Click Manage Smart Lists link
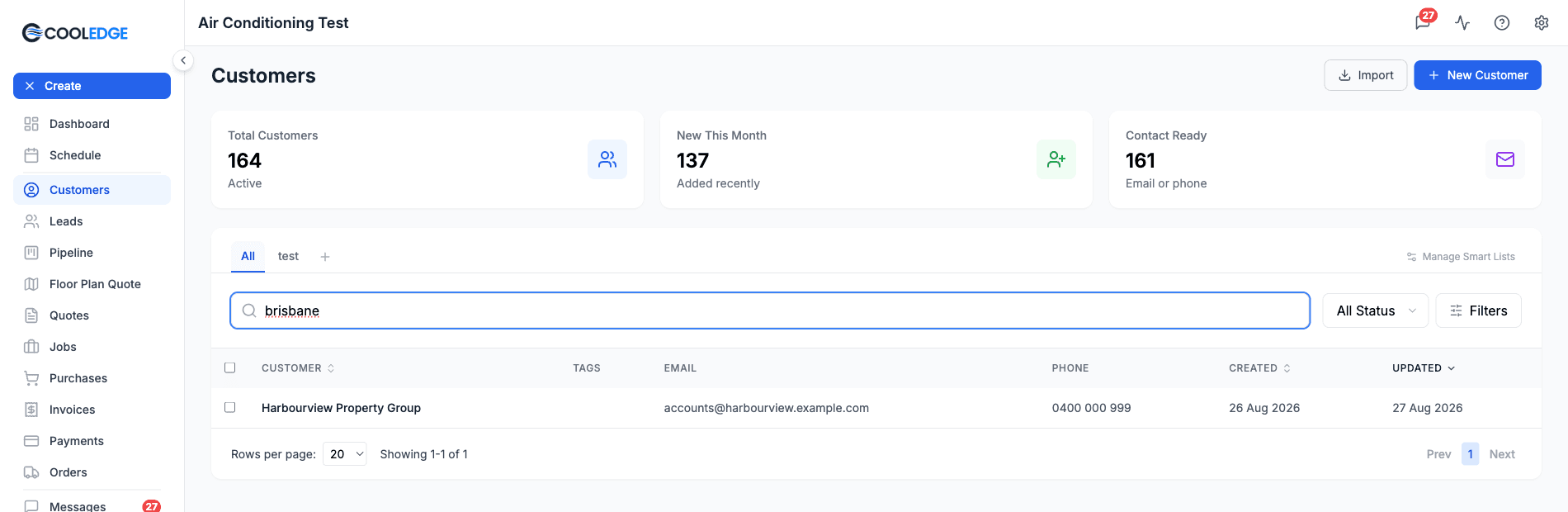Image resolution: width=1568 pixels, height=512 pixels. 1461,257
